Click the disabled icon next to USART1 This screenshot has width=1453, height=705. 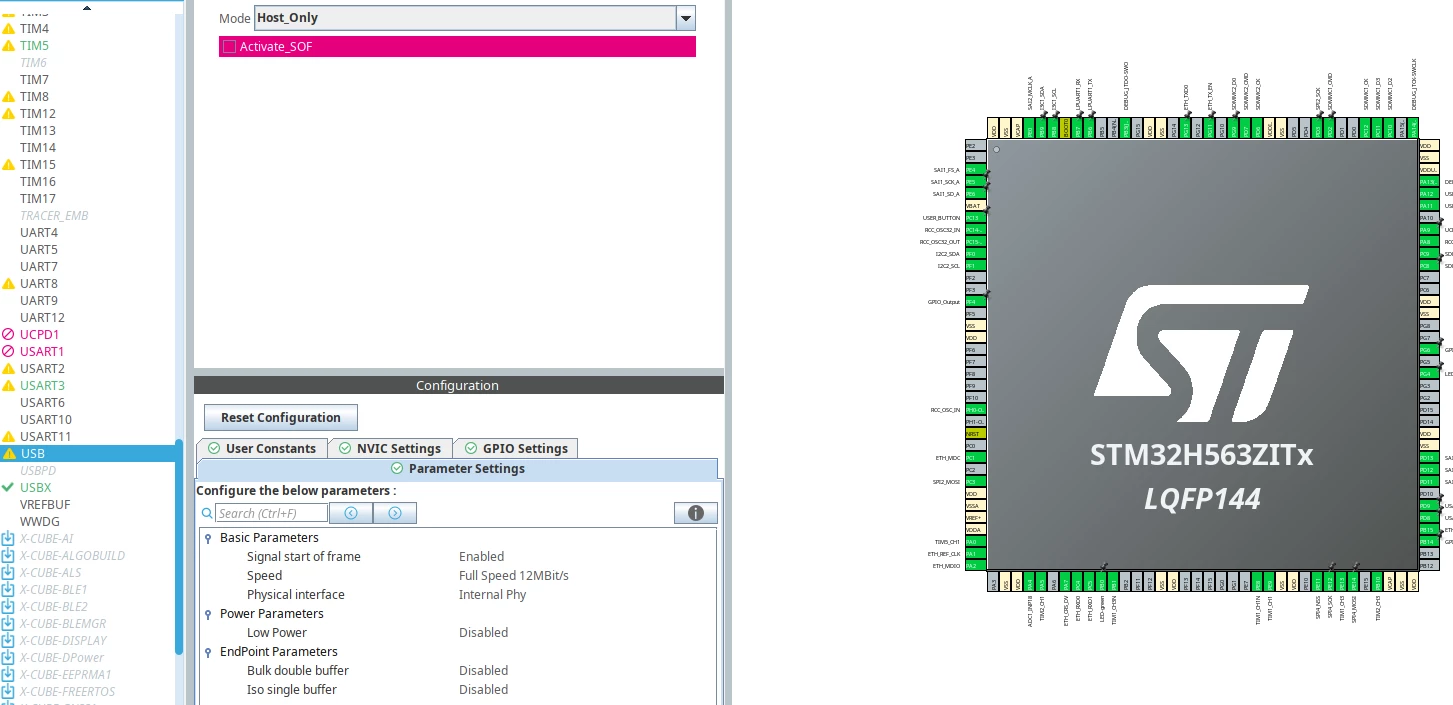[x=9, y=351]
